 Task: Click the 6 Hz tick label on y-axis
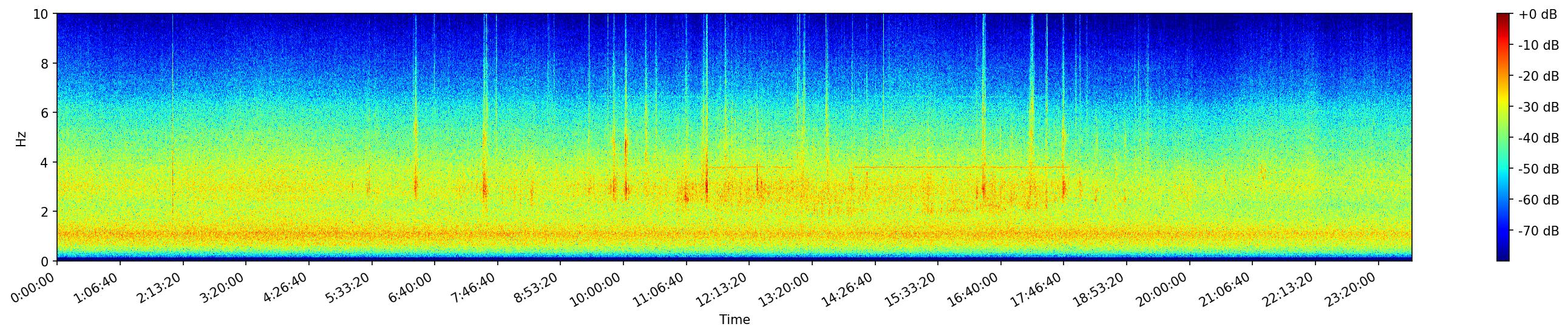click(45, 113)
